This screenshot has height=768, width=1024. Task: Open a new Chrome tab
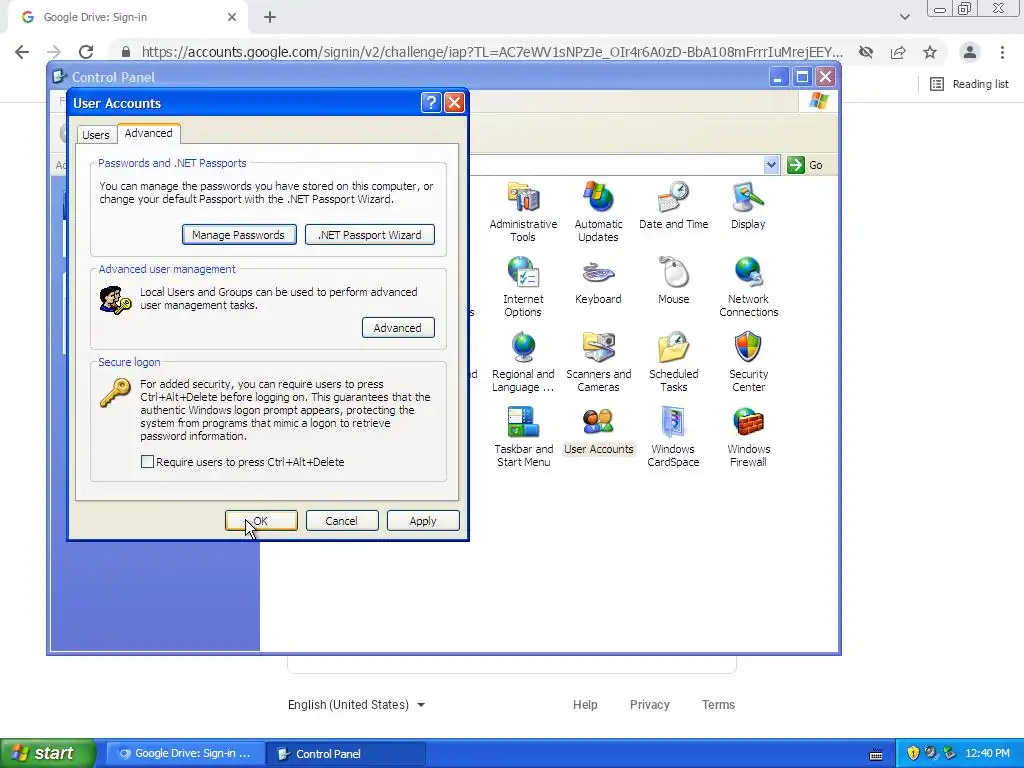click(270, 18)
